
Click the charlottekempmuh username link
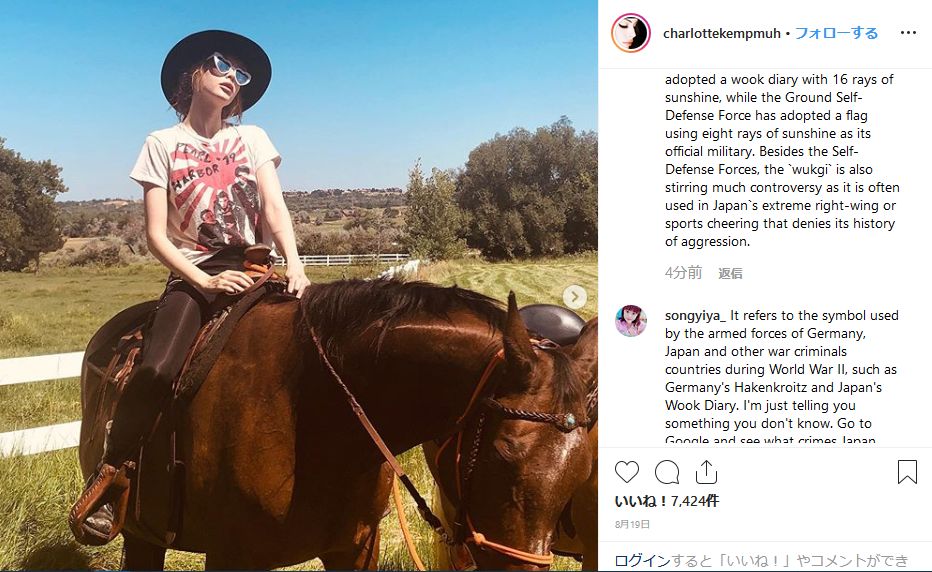click(722, 34)
